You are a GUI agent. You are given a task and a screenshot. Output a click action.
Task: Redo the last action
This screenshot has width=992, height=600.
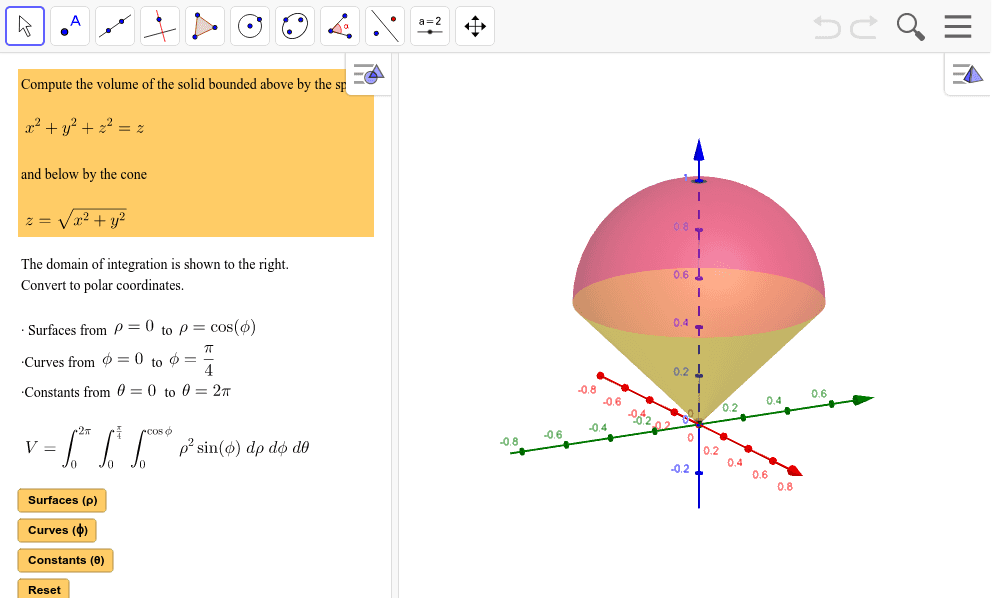point(864,27)
